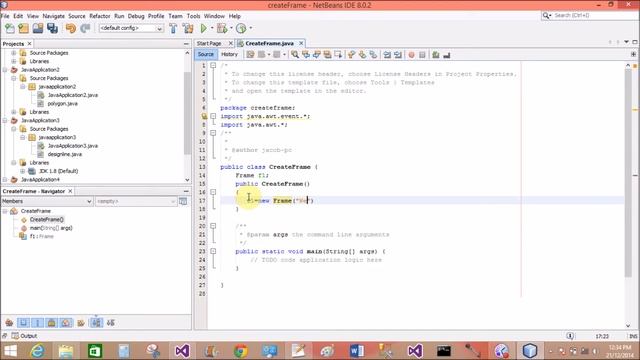Click the editor vertical scrollbar

tap(628, 173)
